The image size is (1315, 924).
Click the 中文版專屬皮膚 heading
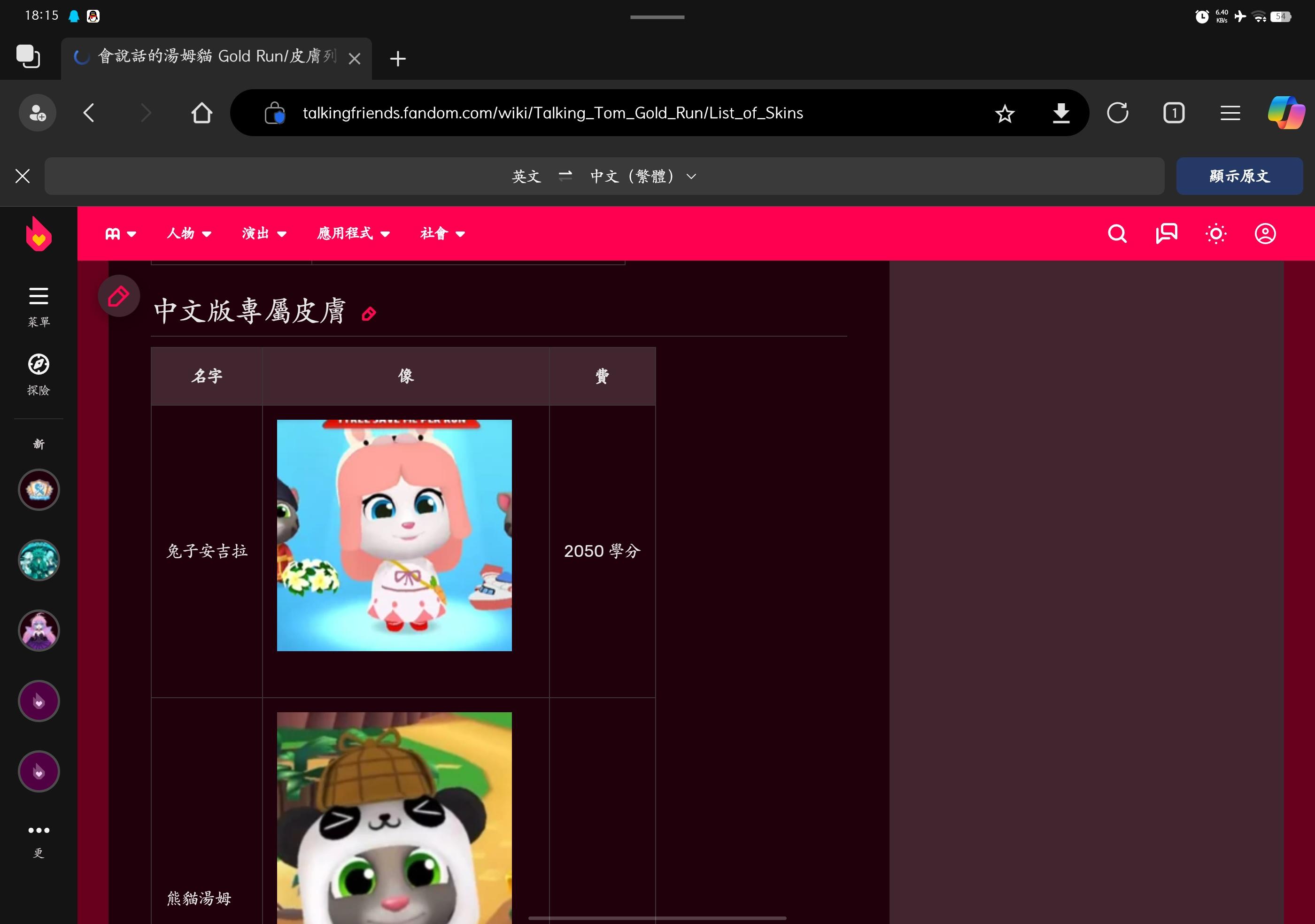(x=250, y=311)
